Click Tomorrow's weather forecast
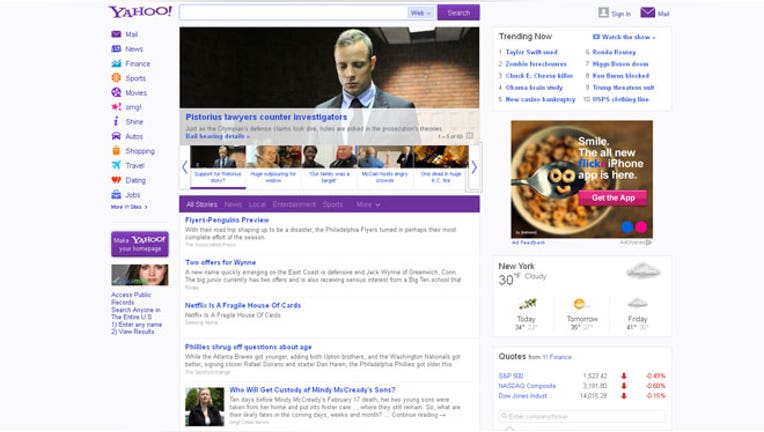The image size is (764, 432). (x=582, y=314)
